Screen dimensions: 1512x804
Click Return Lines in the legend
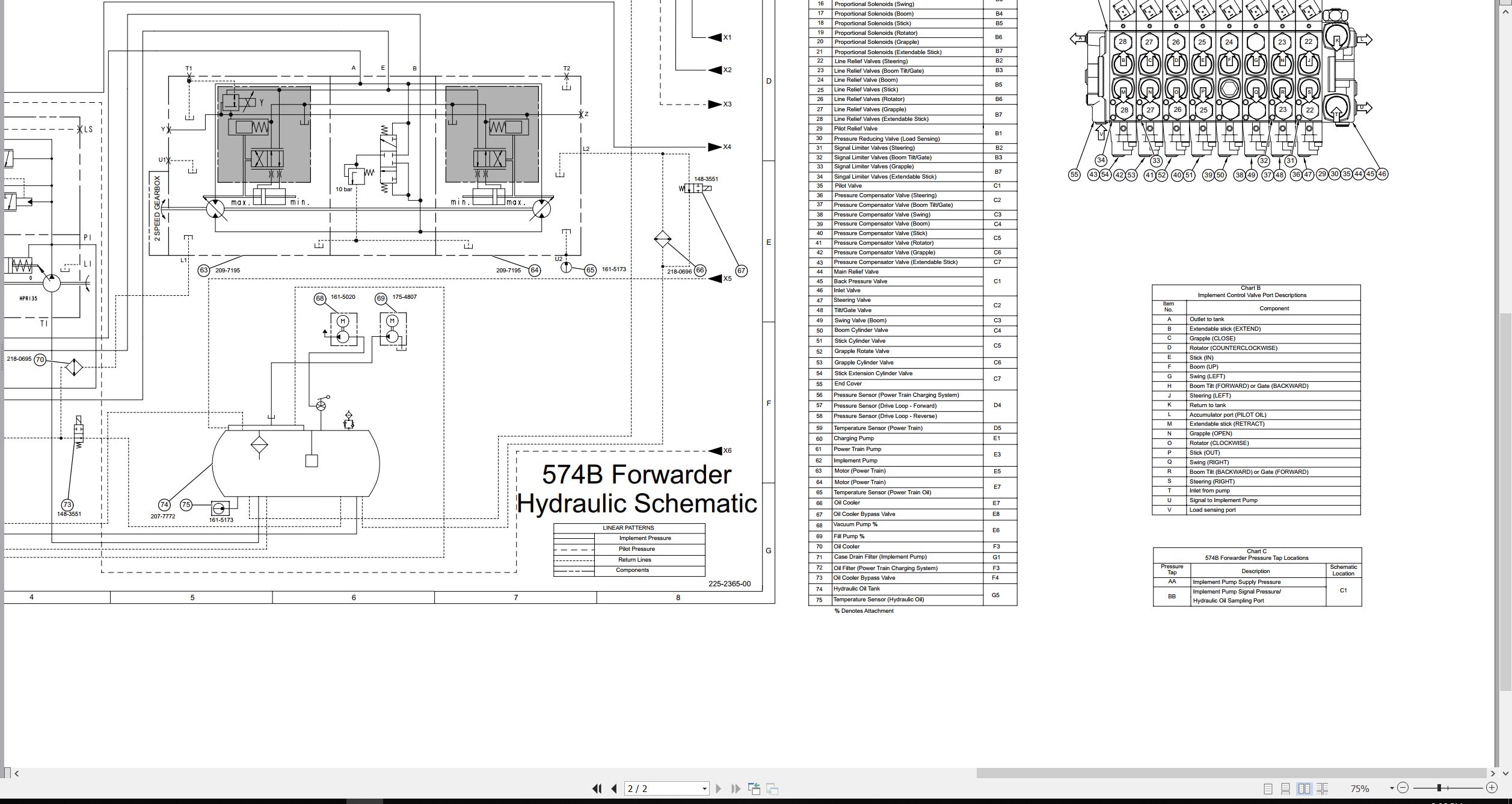tap(635, 560)
